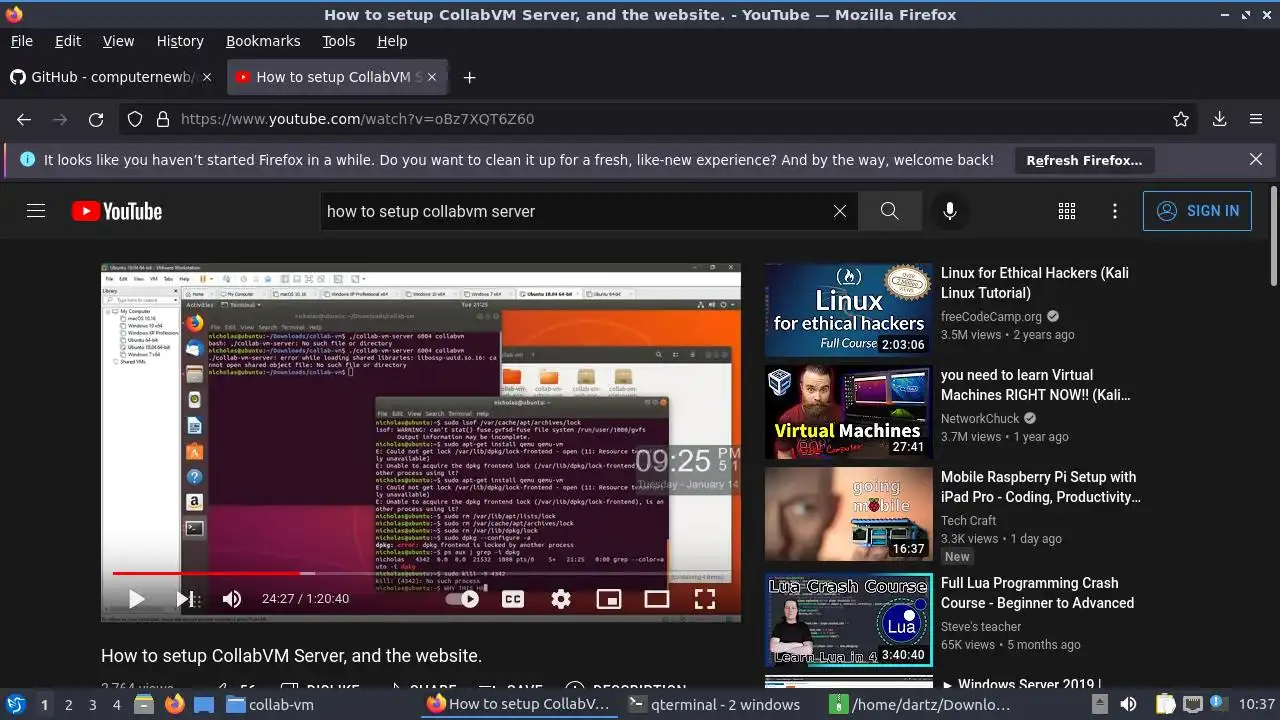1280x720 pixels.
Task: Open Firefox downloads panel
Action: 1220,119
